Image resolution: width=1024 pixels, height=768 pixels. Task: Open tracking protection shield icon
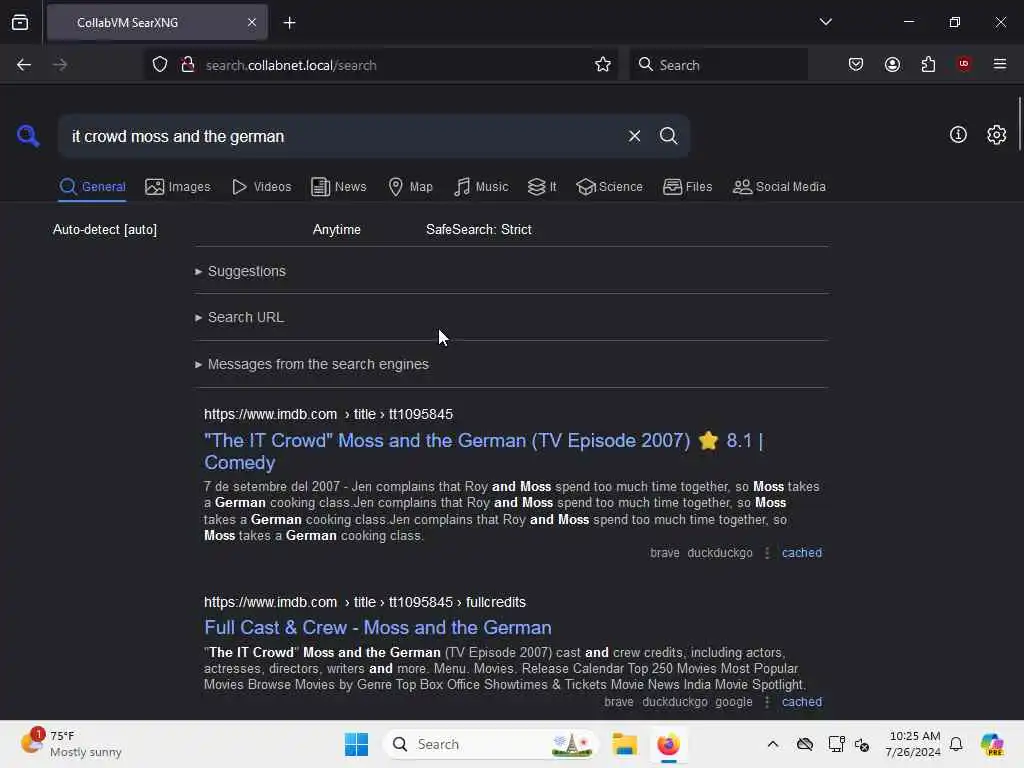point(160,65)
